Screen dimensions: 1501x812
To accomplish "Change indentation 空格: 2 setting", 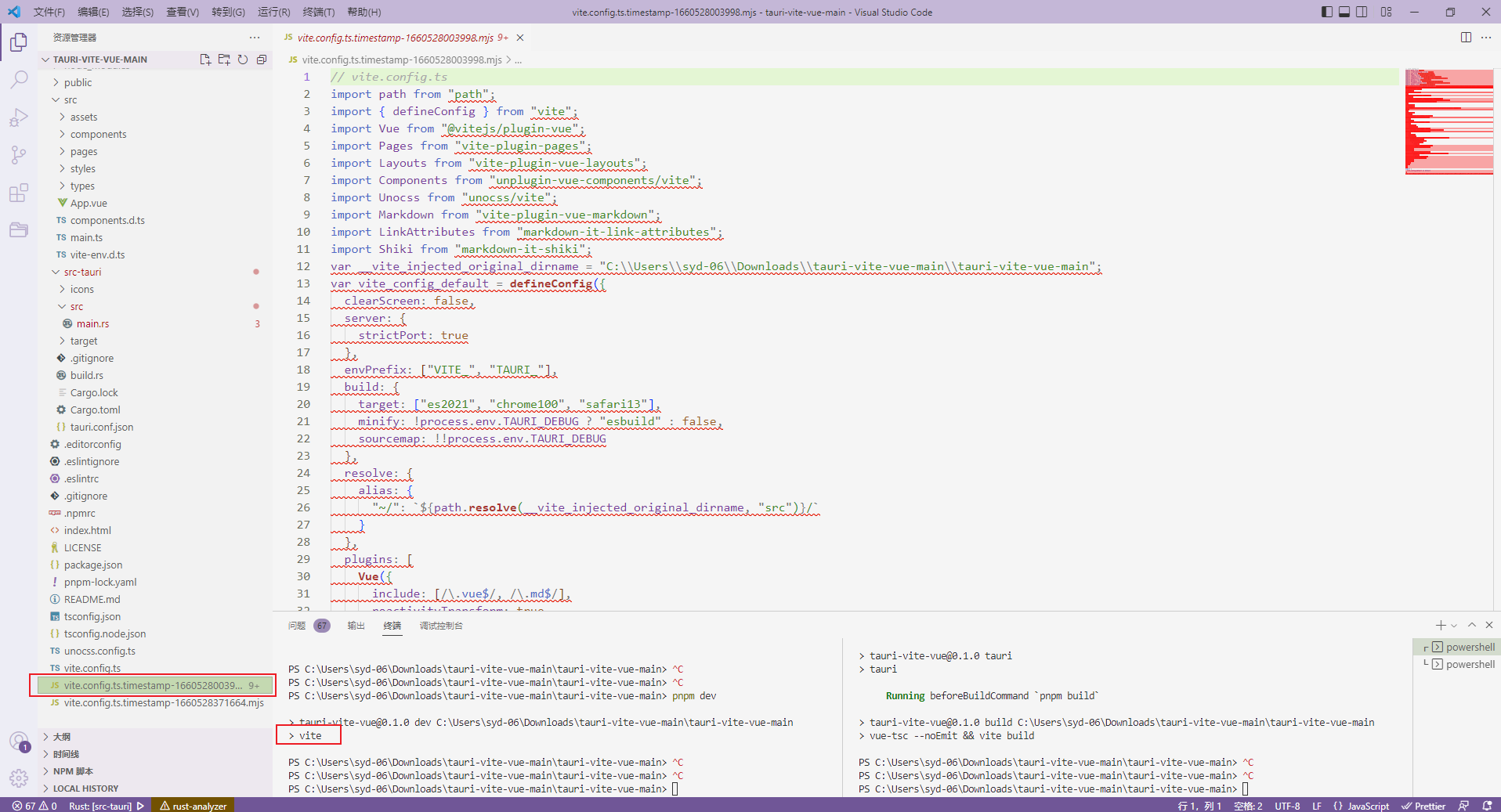I will pyautogui.click(x=1248, y=806).
